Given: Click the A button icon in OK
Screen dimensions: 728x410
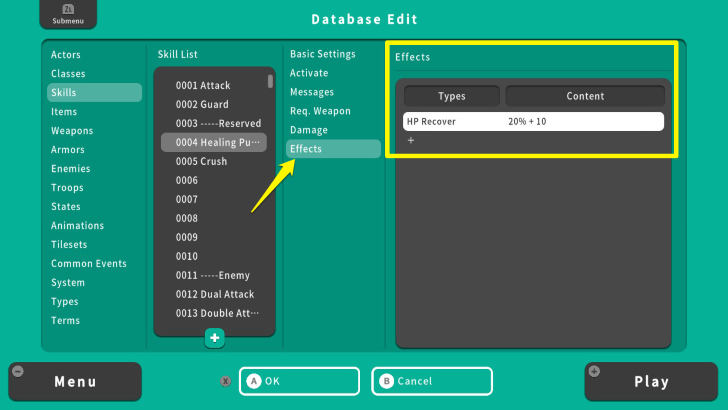Looking at the screenshot, I should (x=254, y=381).
